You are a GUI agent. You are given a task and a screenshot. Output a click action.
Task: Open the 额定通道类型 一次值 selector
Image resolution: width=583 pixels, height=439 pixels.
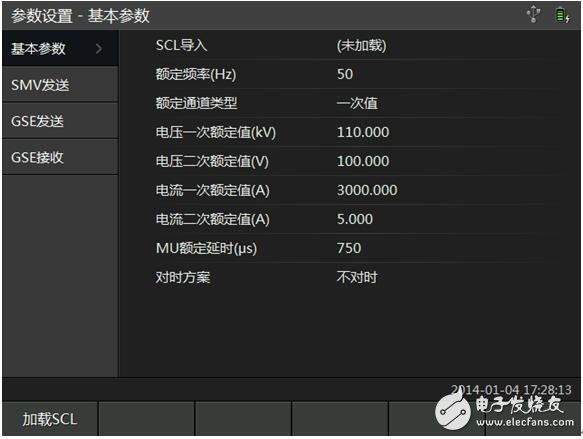357,103
